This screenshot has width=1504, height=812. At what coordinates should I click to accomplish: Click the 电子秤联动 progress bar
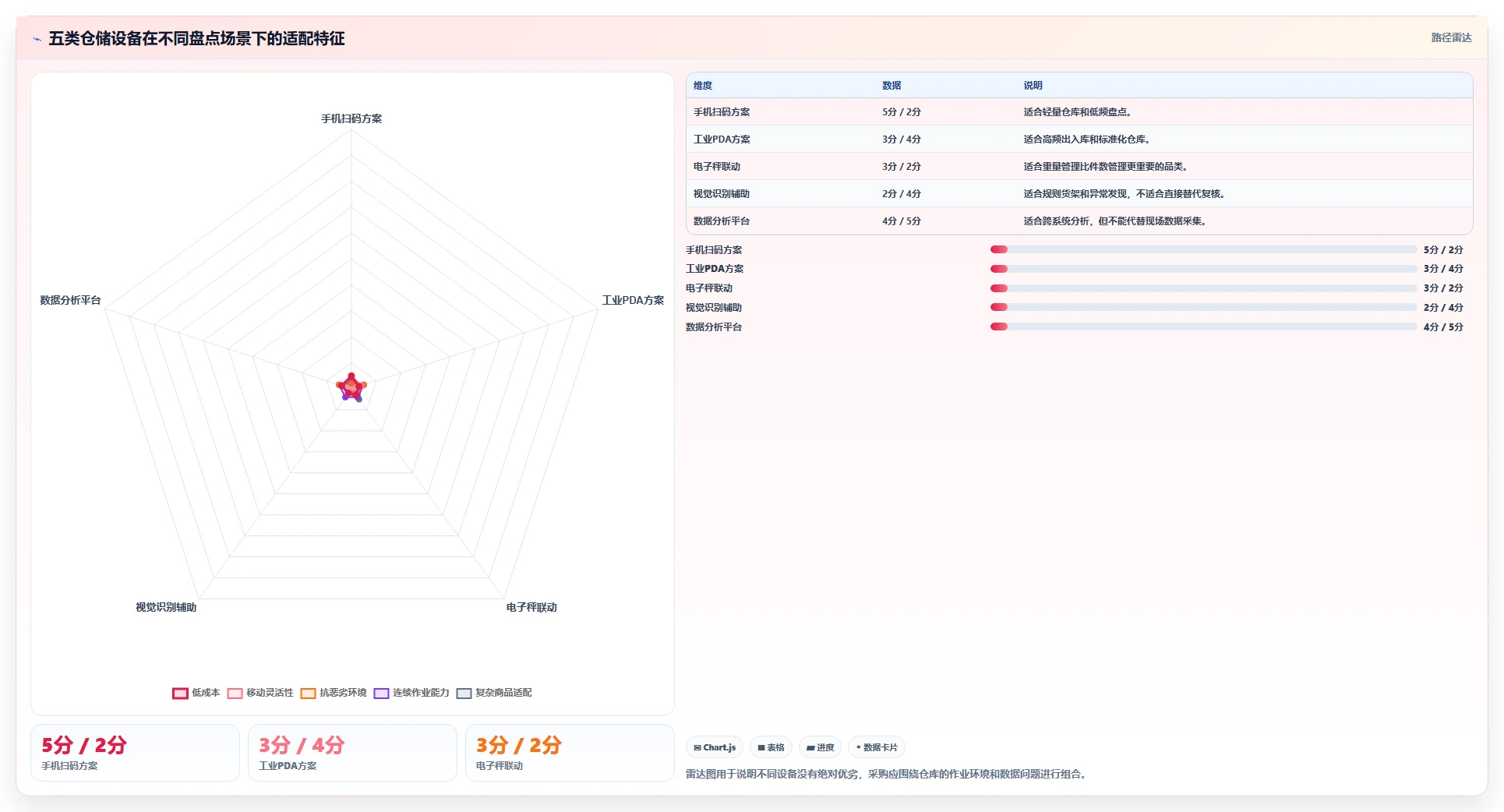(x=1203, y=288)
